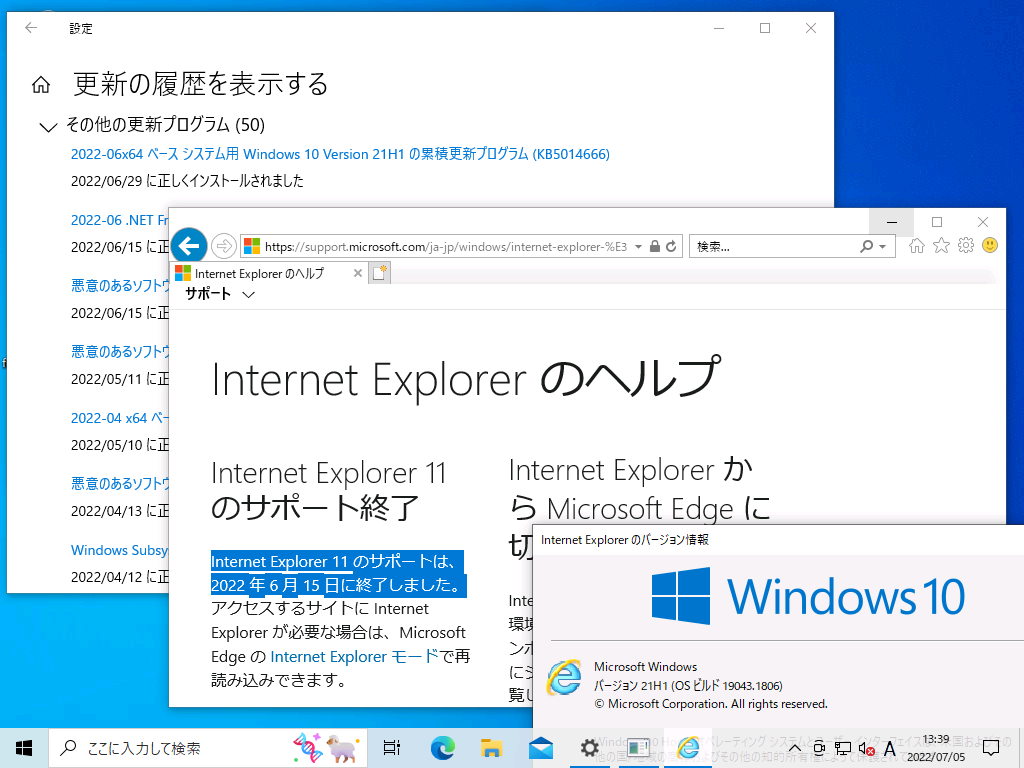The image size is (1024, 768).
Task: Open the Windows Start menu
Action: (x=24, y=748)
